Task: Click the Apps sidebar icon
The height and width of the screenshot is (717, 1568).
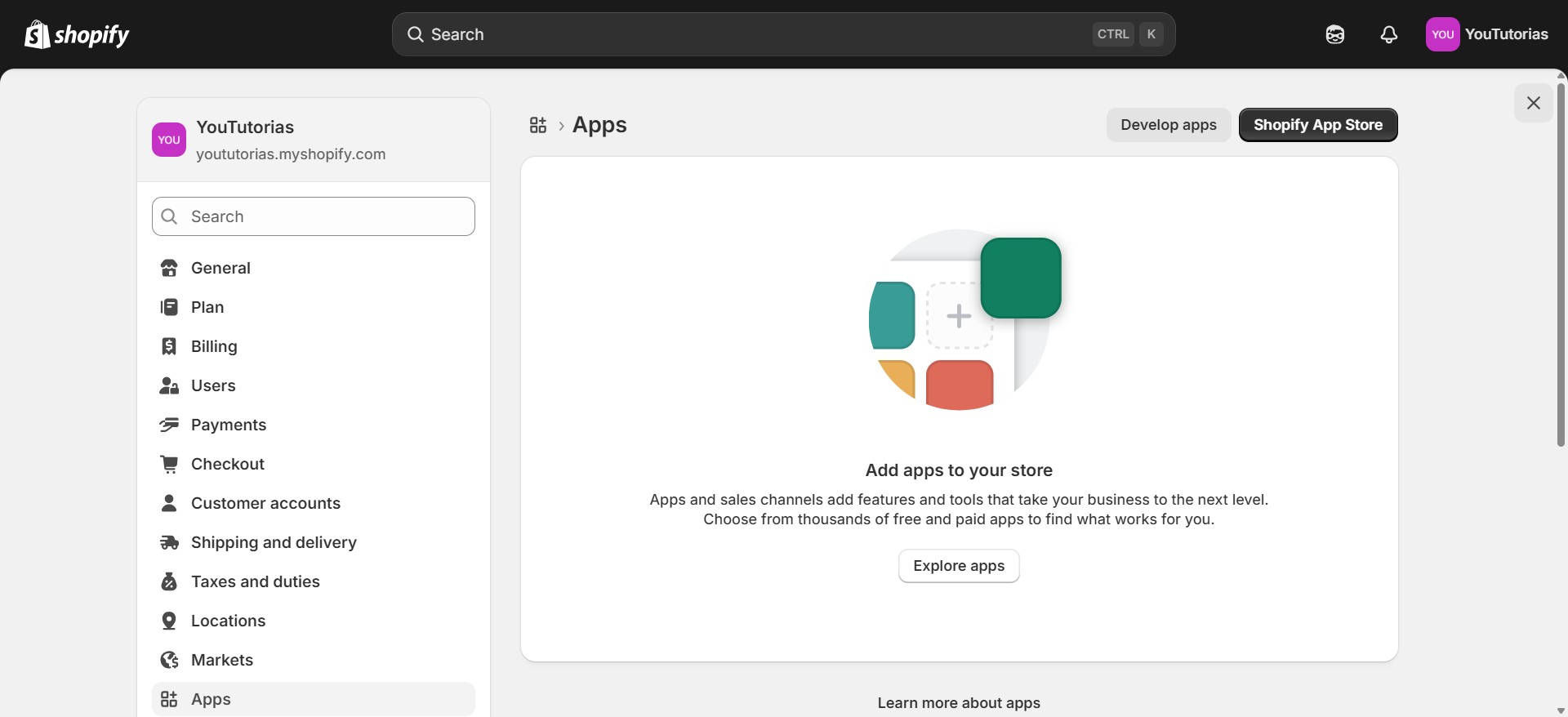Action: pyautogui.click(x=169, y=699)
